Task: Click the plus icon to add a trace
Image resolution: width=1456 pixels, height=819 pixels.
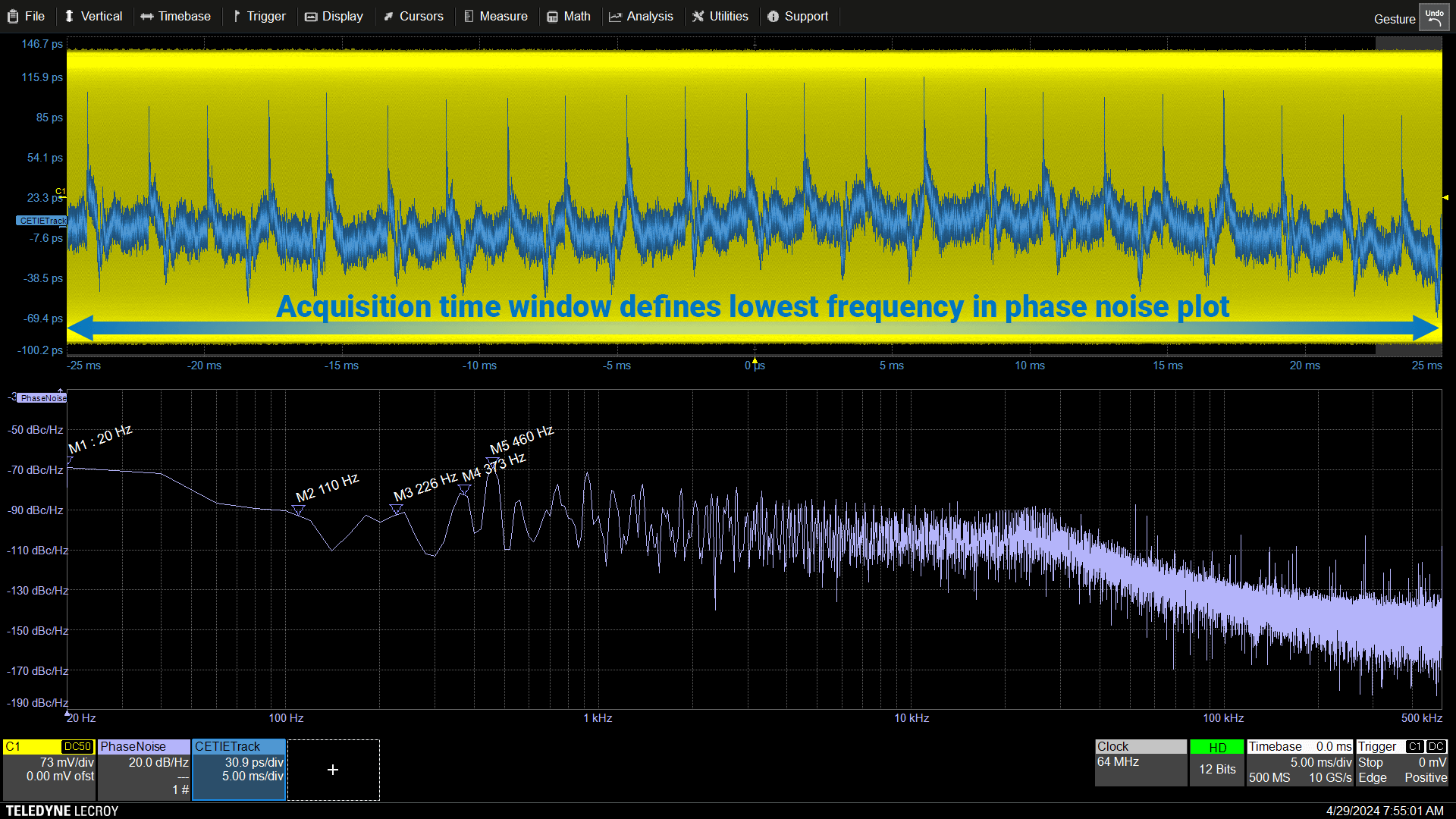Action: 333,770
